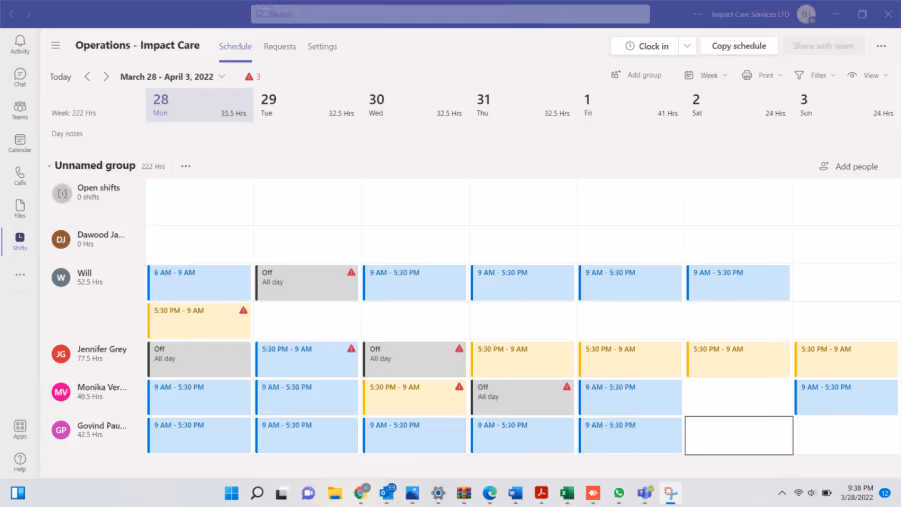Open Calls in the left rail

20,175
